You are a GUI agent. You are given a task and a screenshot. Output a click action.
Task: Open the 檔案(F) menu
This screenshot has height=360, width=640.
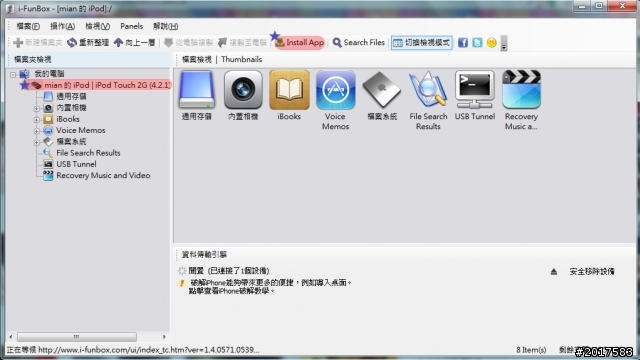[28, 26]
